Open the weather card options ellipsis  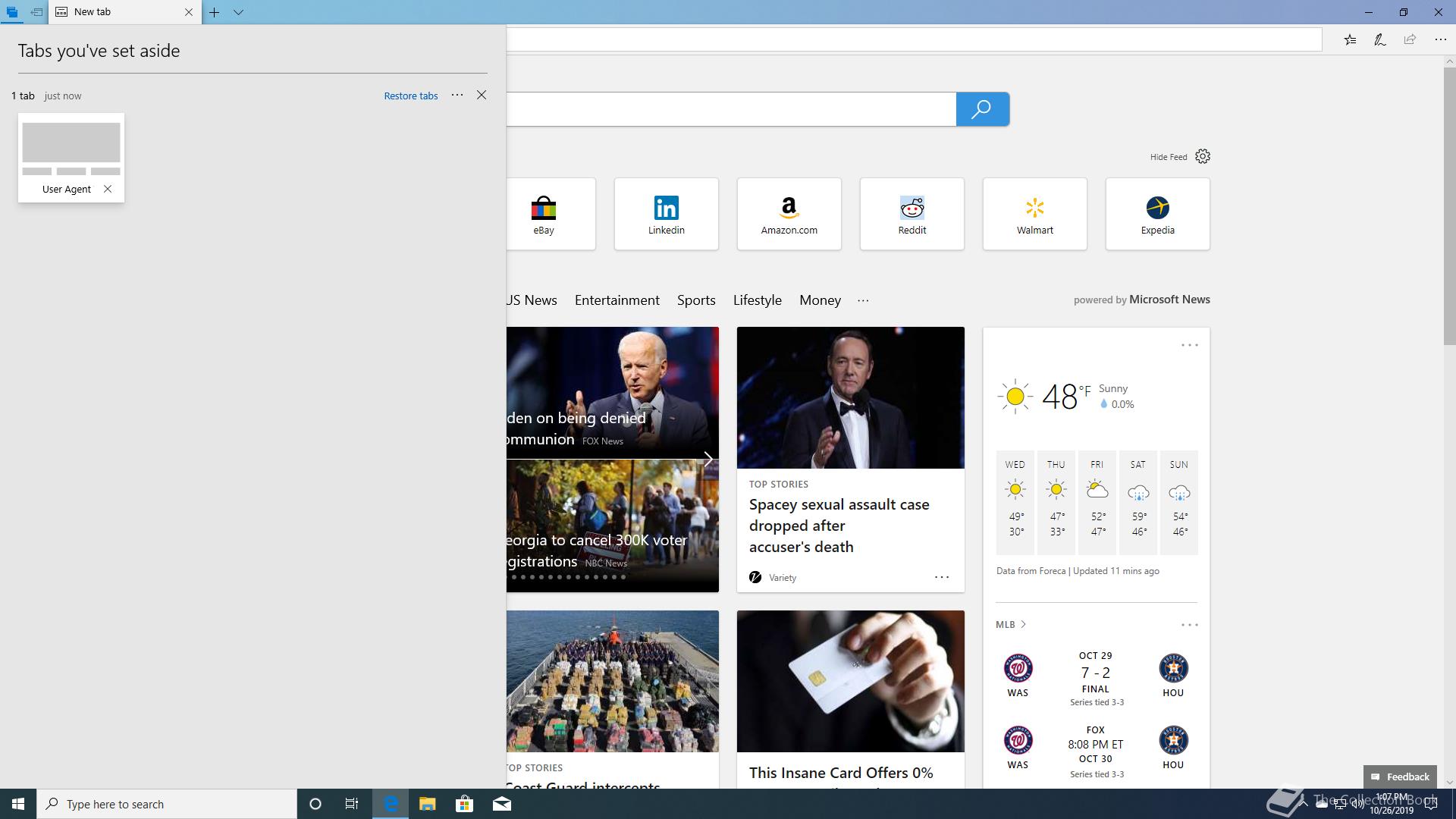[x=1190, y=345]
